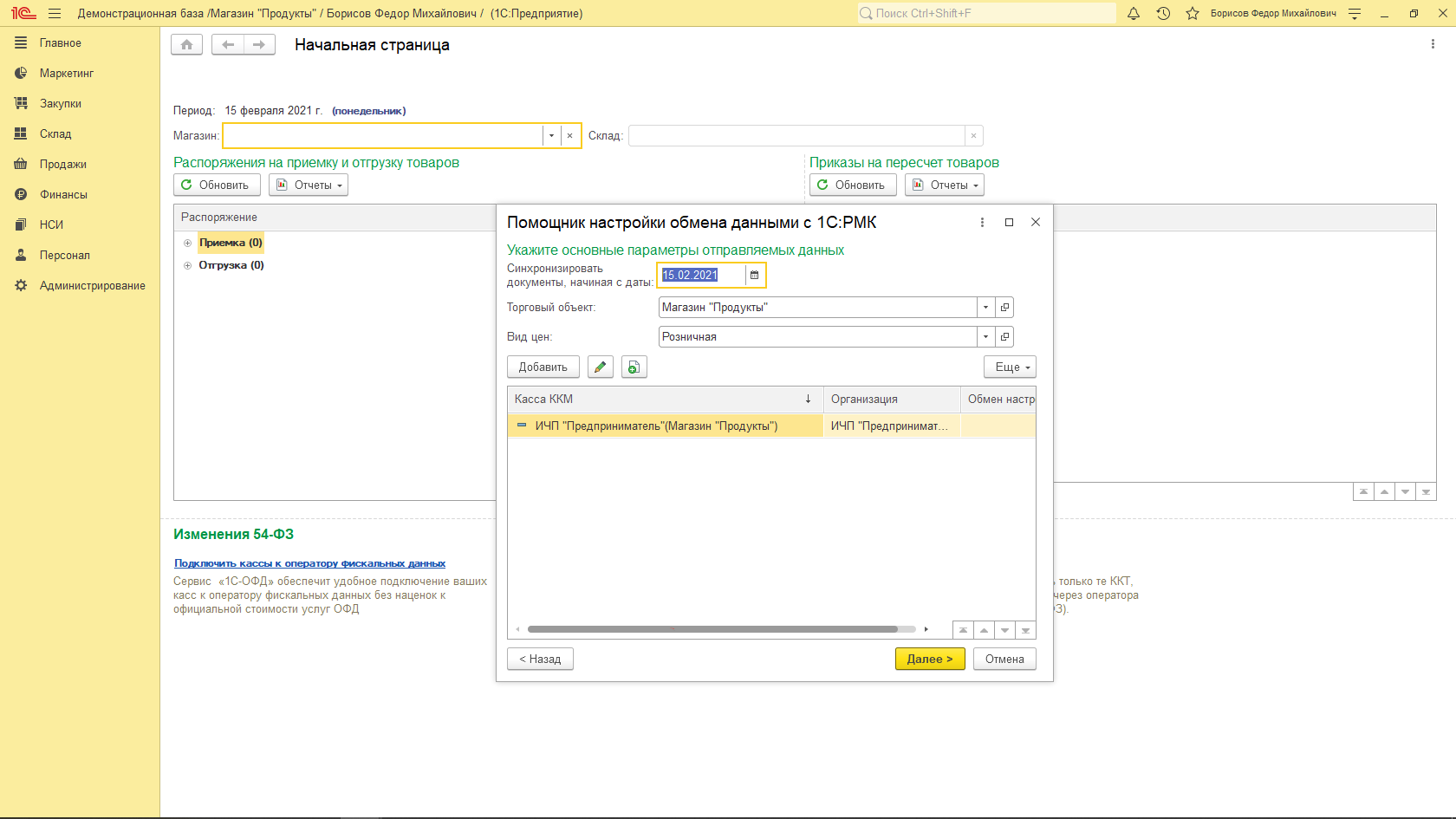Open link Подключить кассы к оператору фискальных данных
This screenshot has width=1456, height=819.
[310, 563]
